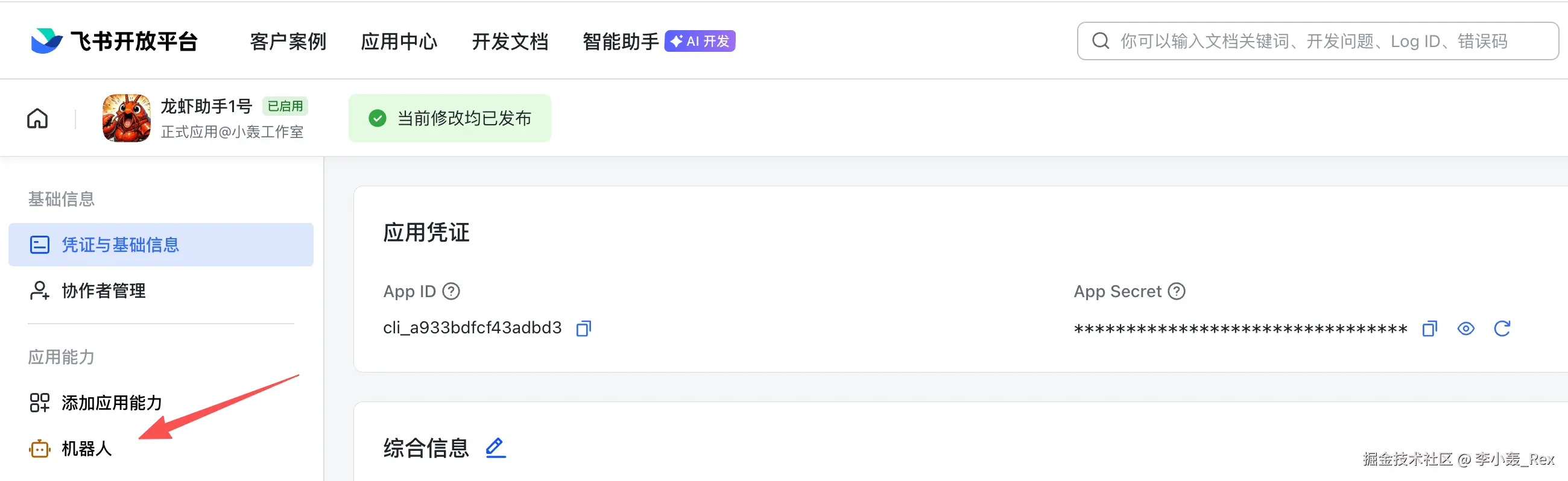Reset App Secret using the refresh icon
The height and width of the screenshot is (481, 1568).
point(1502,329)
